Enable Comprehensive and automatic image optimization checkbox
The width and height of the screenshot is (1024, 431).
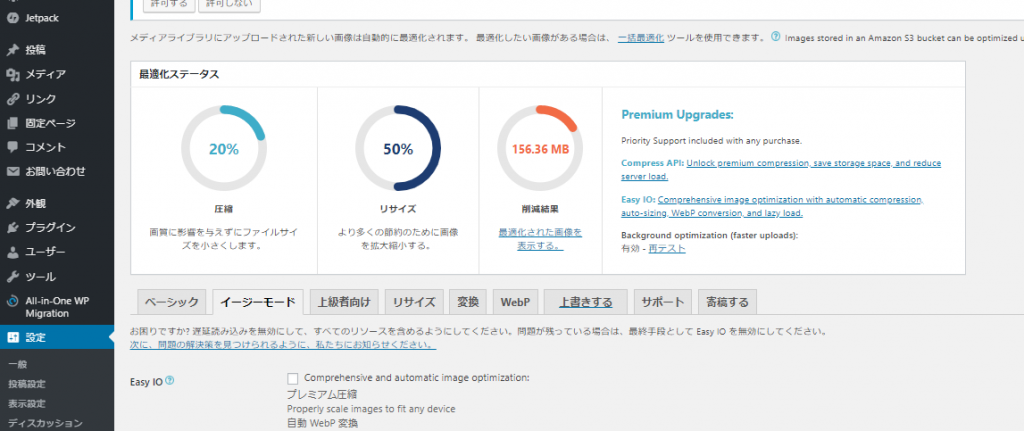293,378
